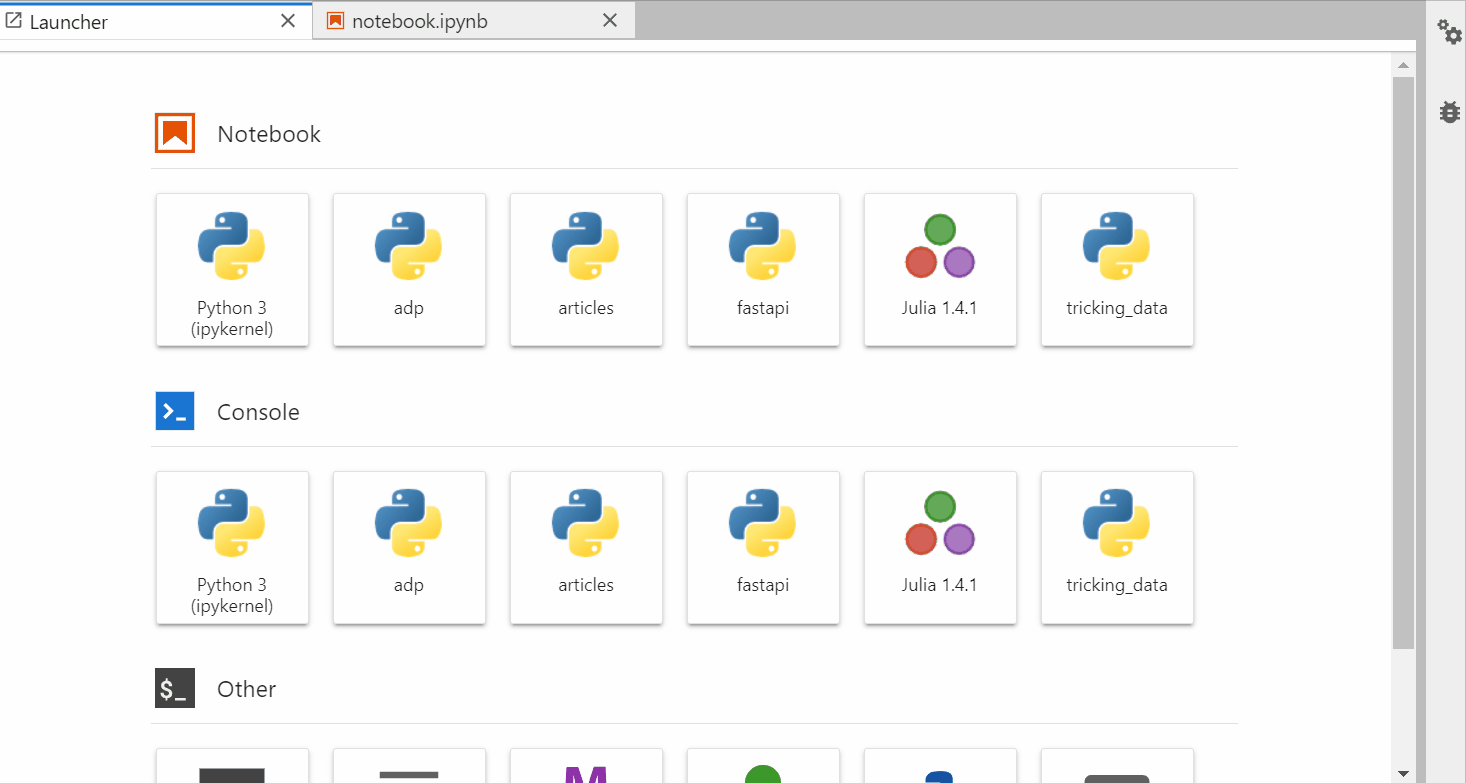Image resolution: width=1466 pixels, height=783 pixels.
Task: Close the notebook.ipynb tab
Action: 611,21
